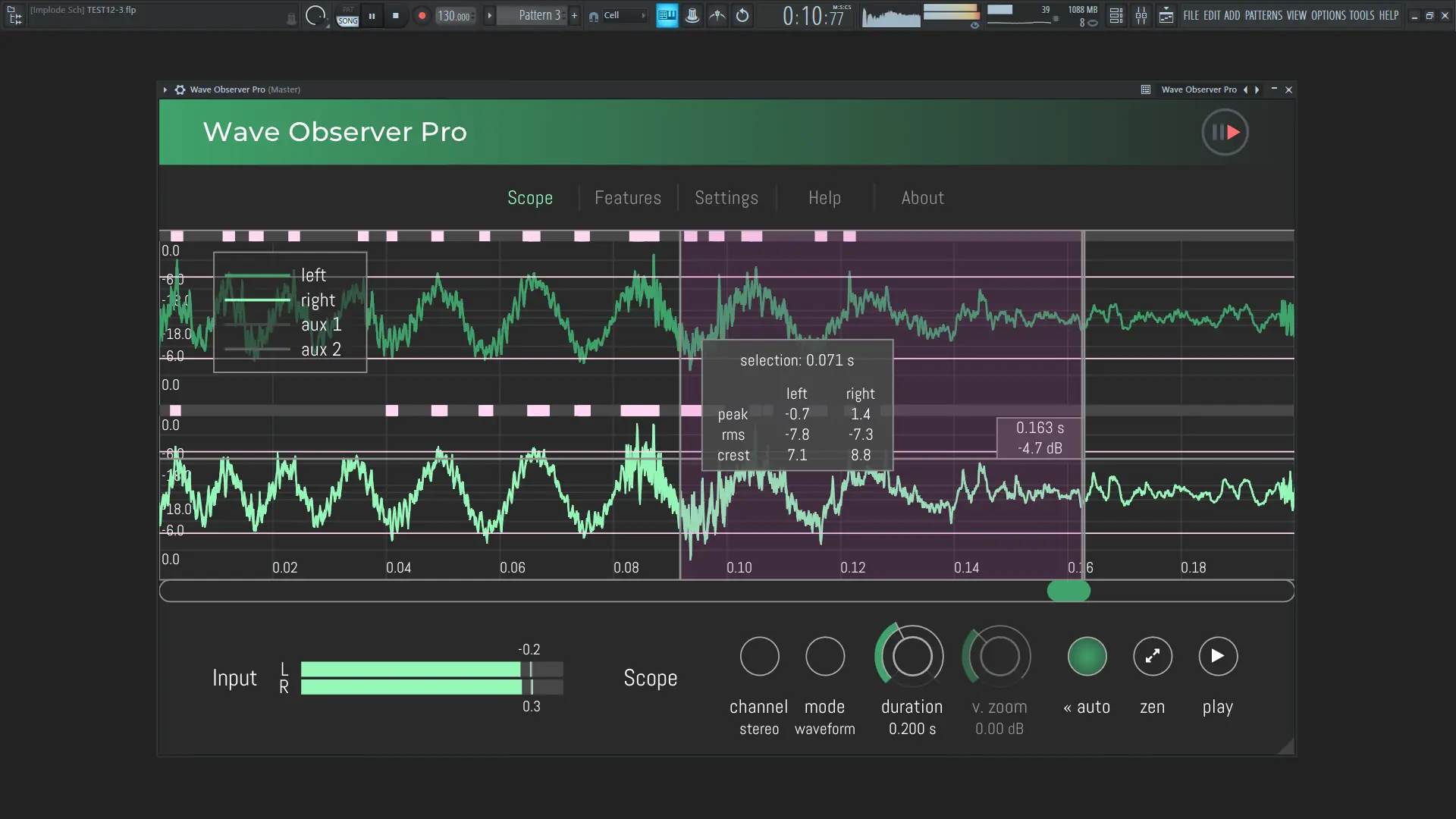This screenshot has height=819, width=1456.
Task: Open plugin options gear in title bar
Action: [180, 89]
